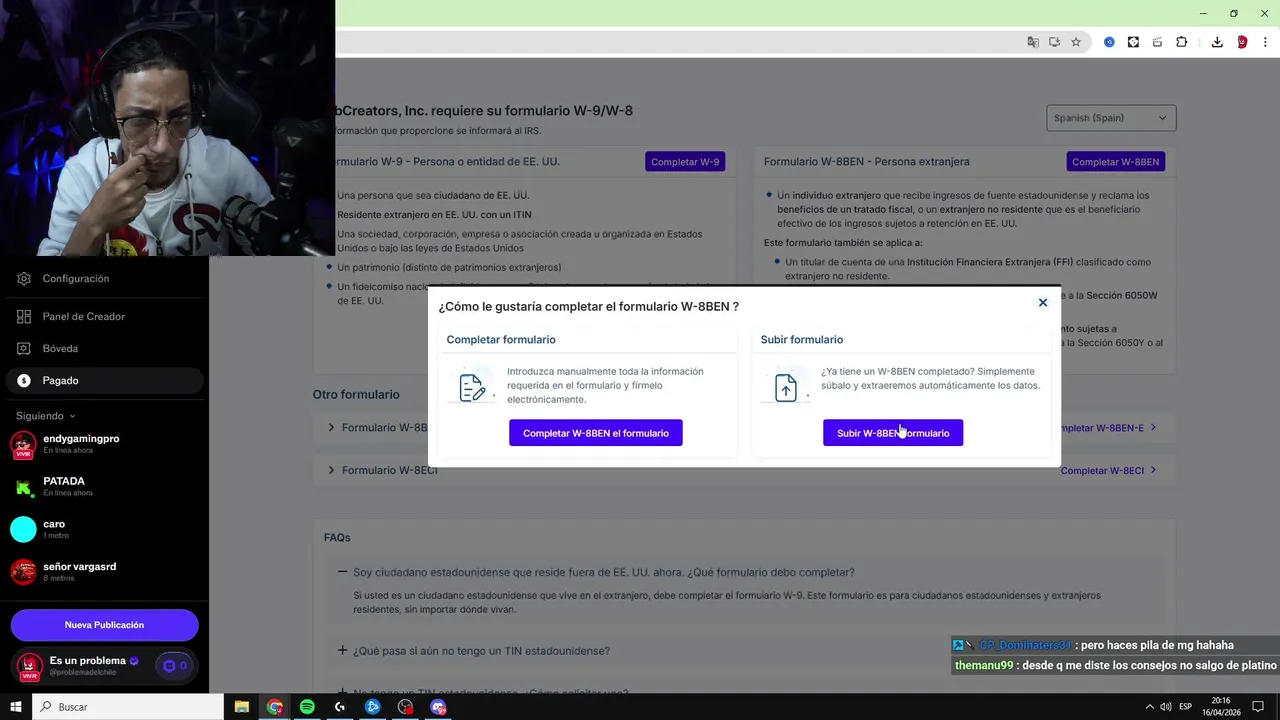Click the blue circular taskbar app icon
The height and width of the screenshot is (720, 1280).
tap(373, 707)
